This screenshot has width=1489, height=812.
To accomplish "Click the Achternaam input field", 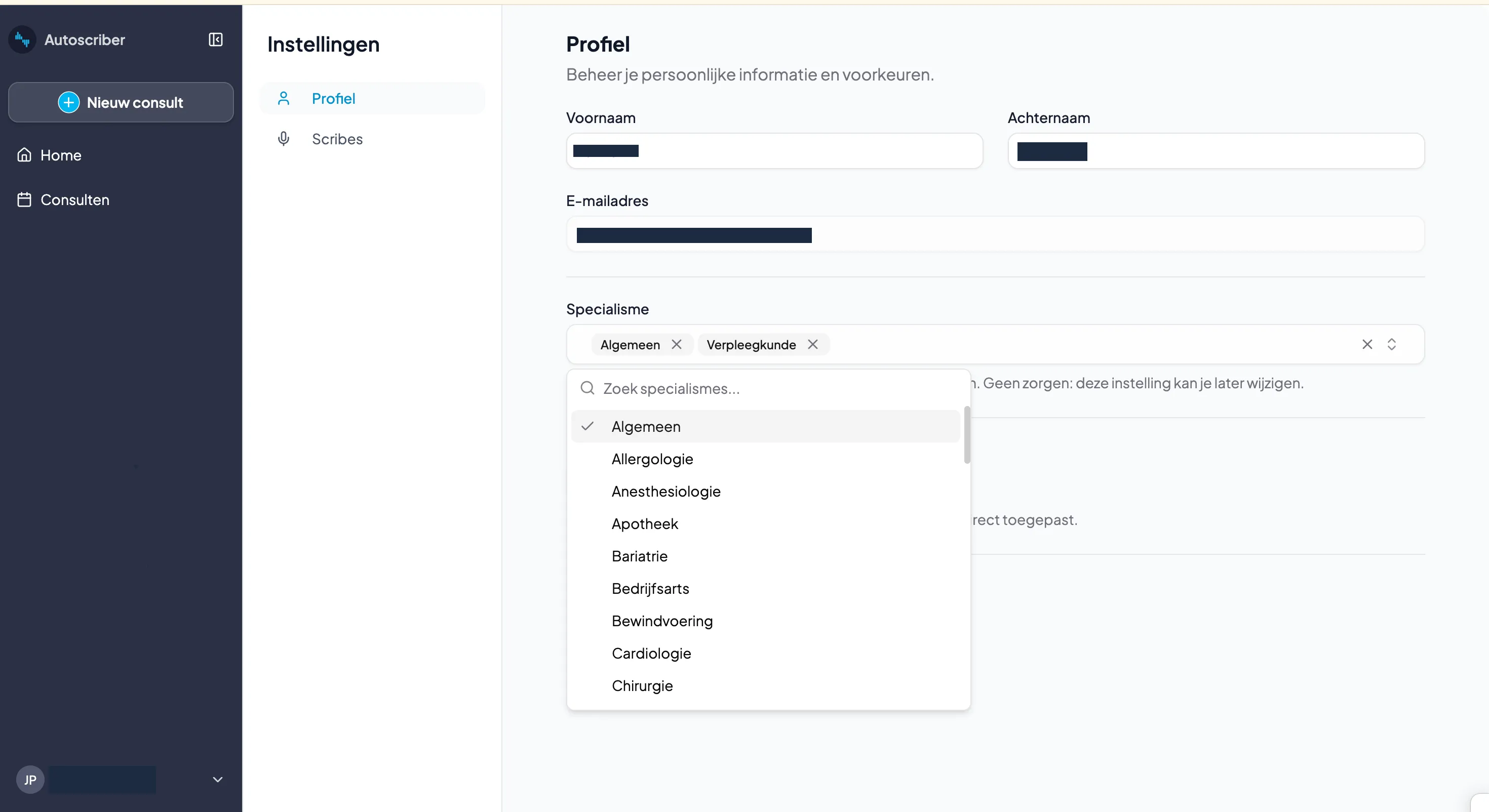I will pyautogui.click(x=1216, y=151).
